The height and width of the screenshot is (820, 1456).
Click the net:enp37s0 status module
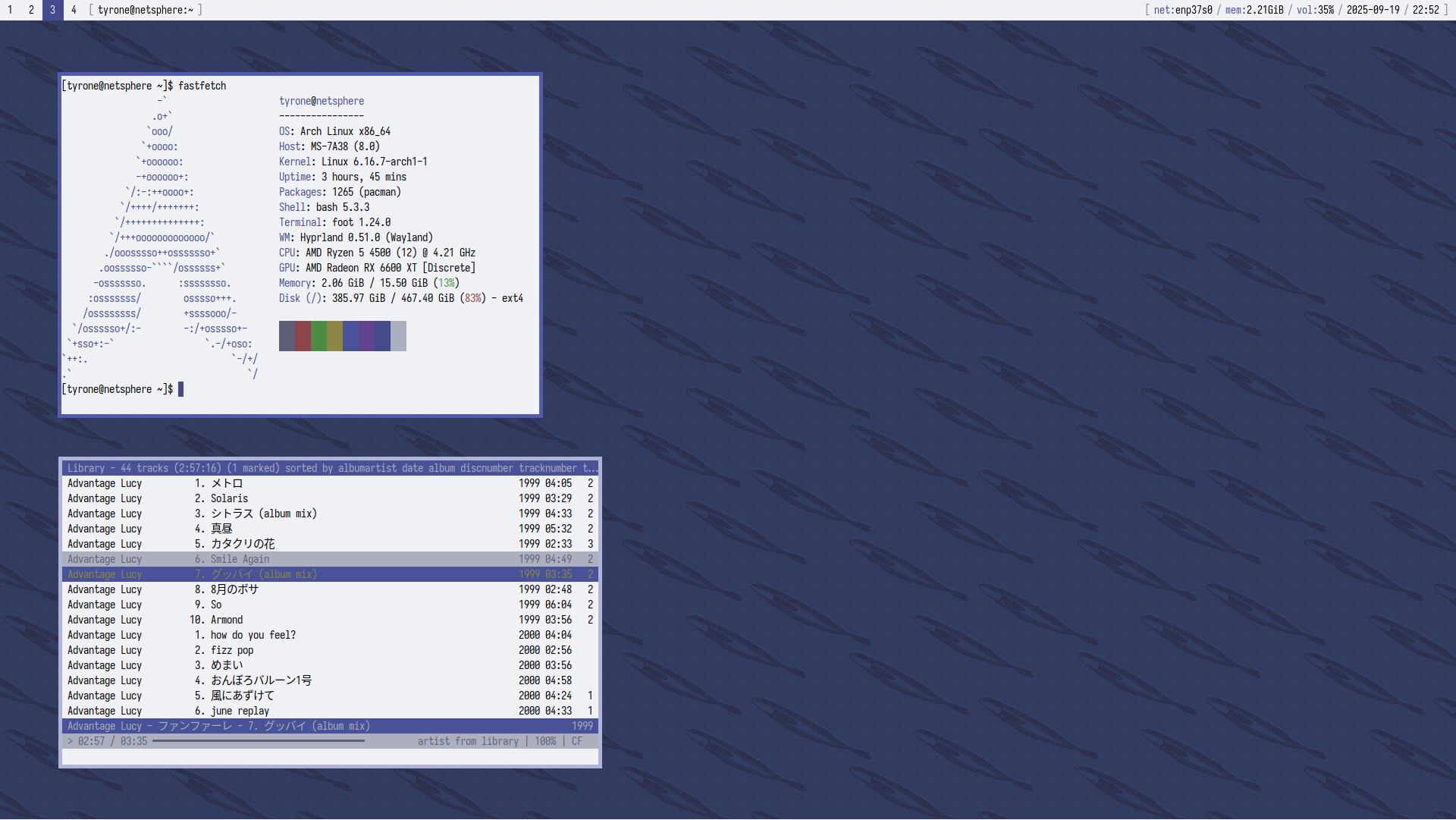(x=1182, y=10)
